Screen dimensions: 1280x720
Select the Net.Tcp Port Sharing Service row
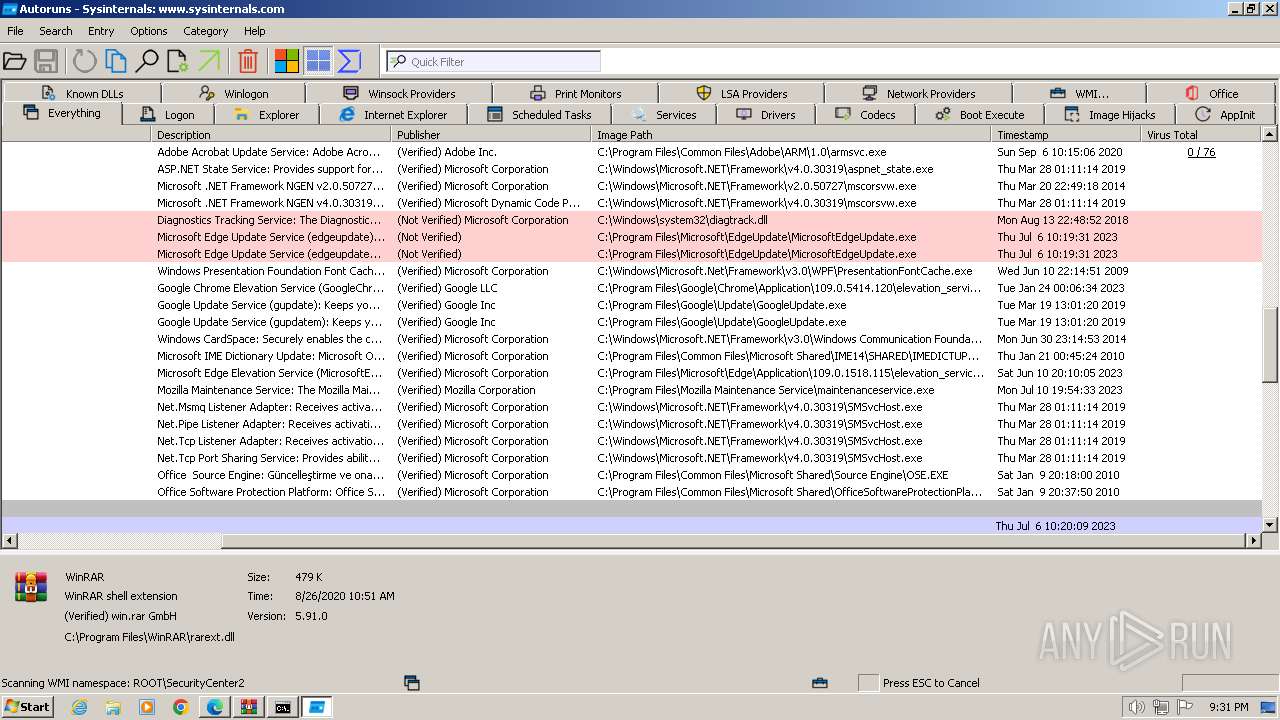[632, 458]
